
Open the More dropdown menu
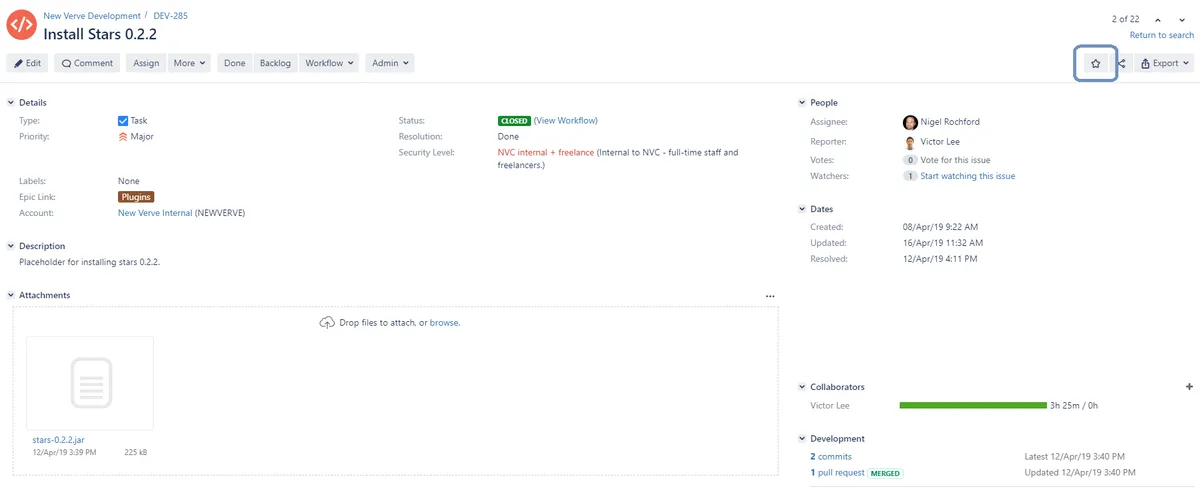[190, 63]
